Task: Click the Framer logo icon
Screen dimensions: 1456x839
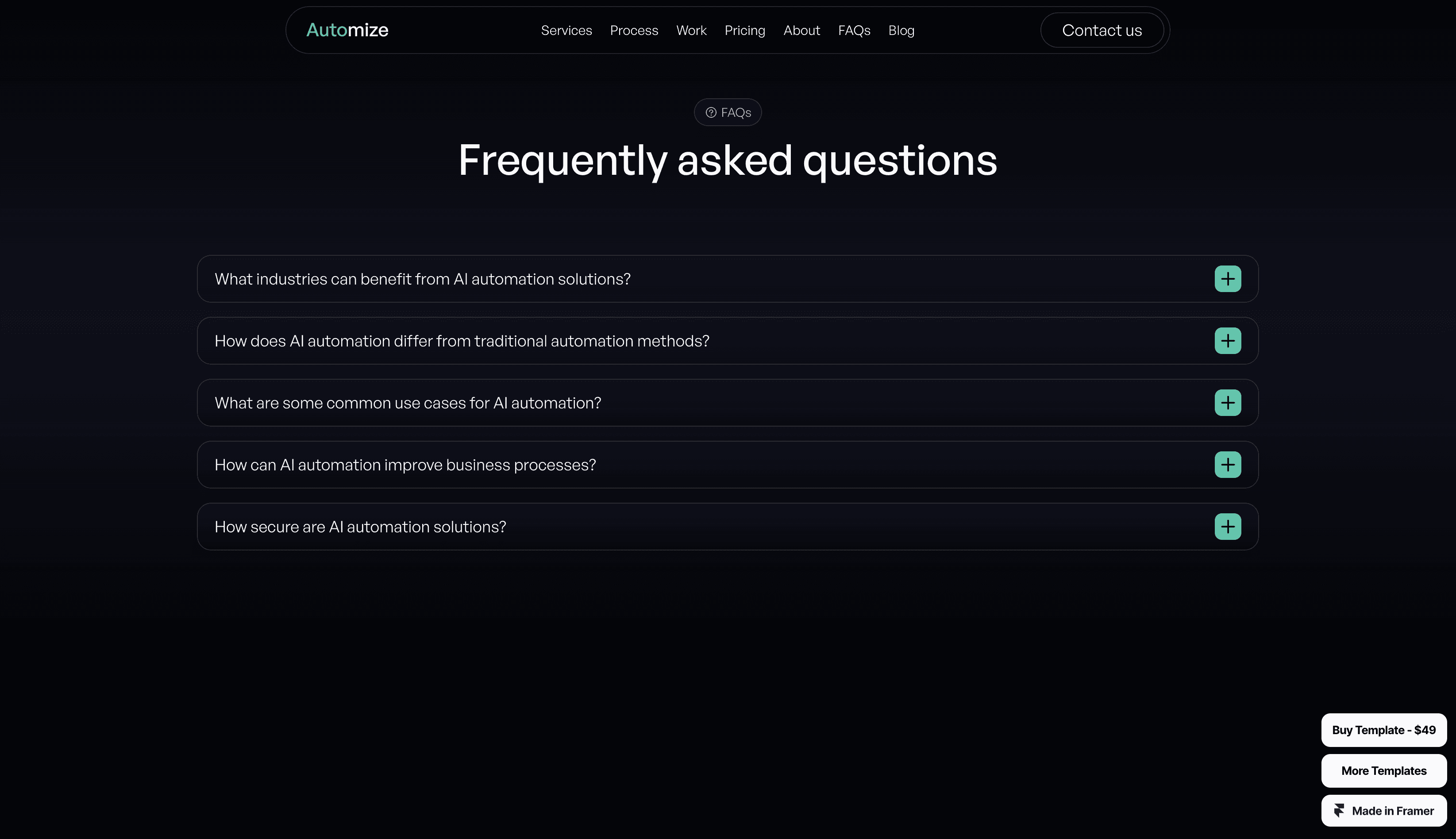Action: [1339, 811]
